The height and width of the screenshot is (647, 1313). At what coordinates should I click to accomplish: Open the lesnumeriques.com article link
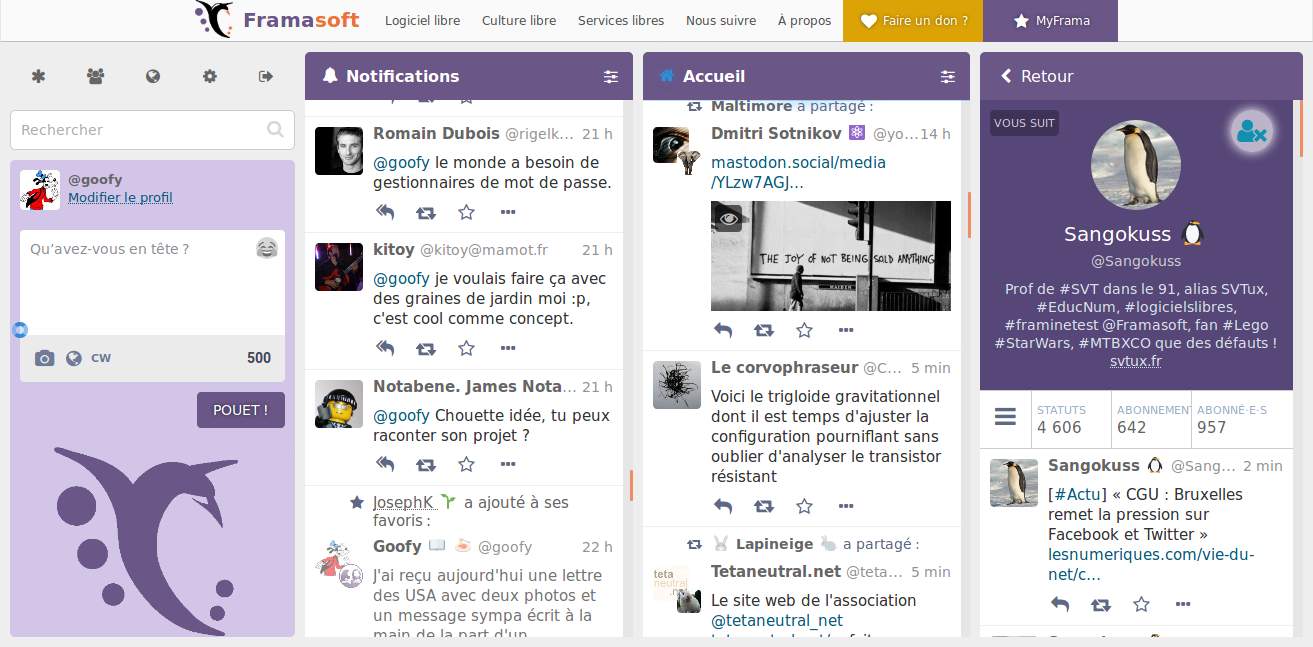pos(1151,565)
